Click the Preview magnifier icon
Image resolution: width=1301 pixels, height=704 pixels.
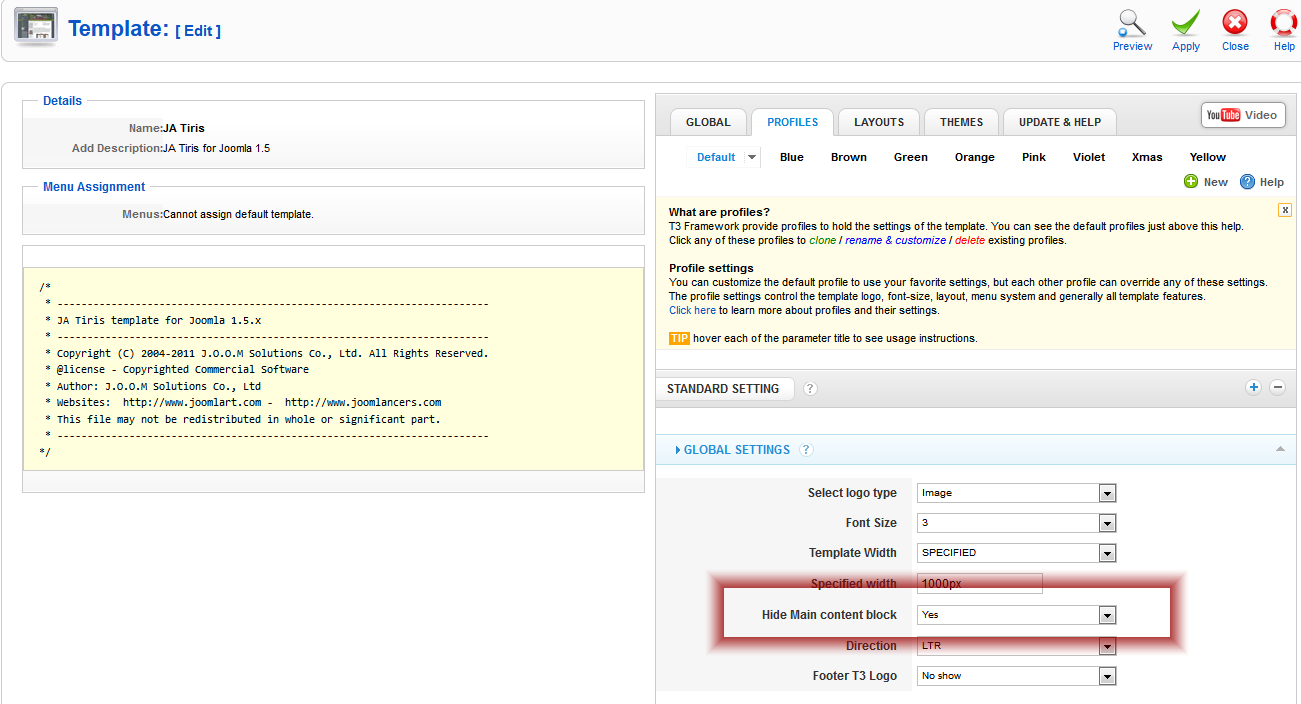[1132, 23]
